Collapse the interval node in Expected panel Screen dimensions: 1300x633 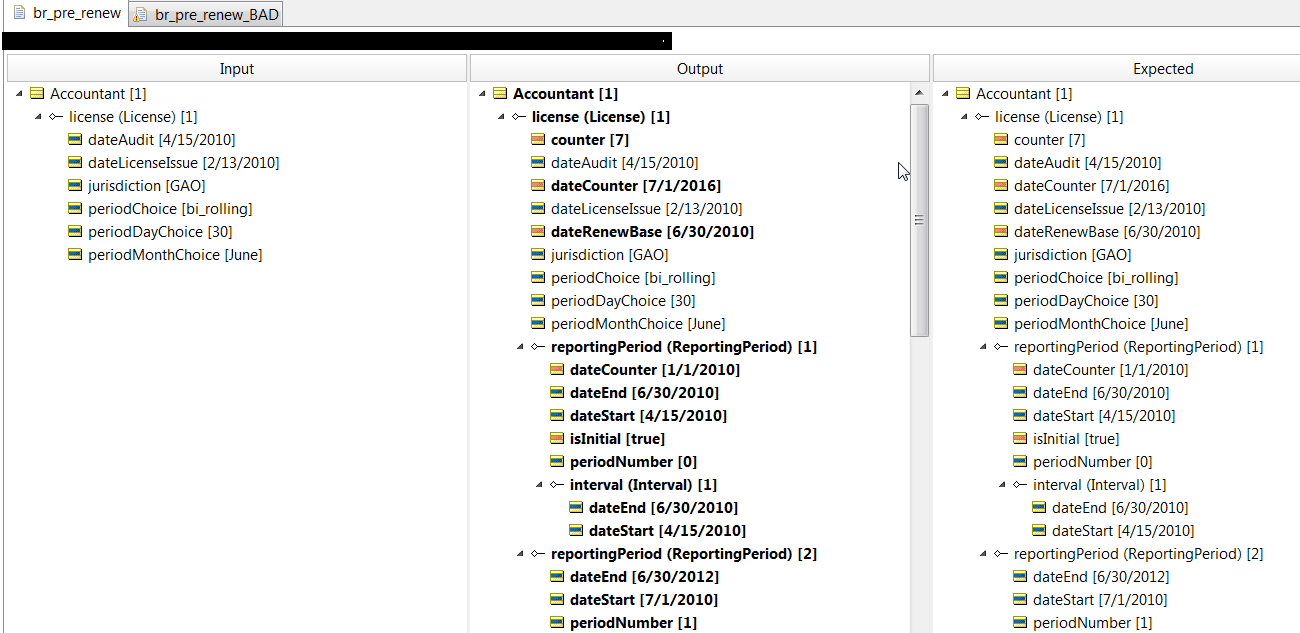(x=1003, y=485)
